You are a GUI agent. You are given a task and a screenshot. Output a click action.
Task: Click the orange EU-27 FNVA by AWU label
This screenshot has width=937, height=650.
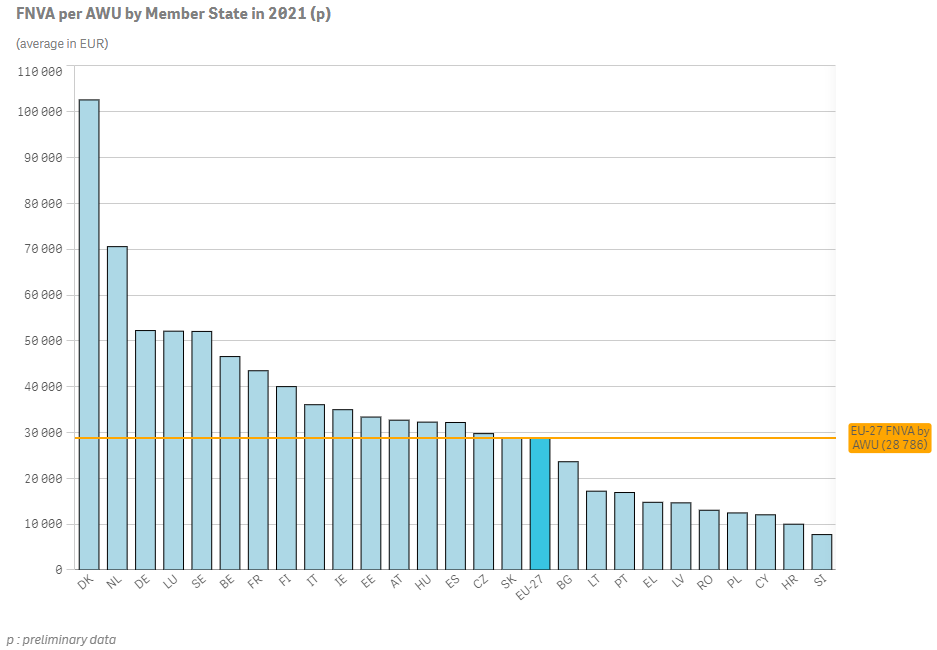click(x=889, y=438)
